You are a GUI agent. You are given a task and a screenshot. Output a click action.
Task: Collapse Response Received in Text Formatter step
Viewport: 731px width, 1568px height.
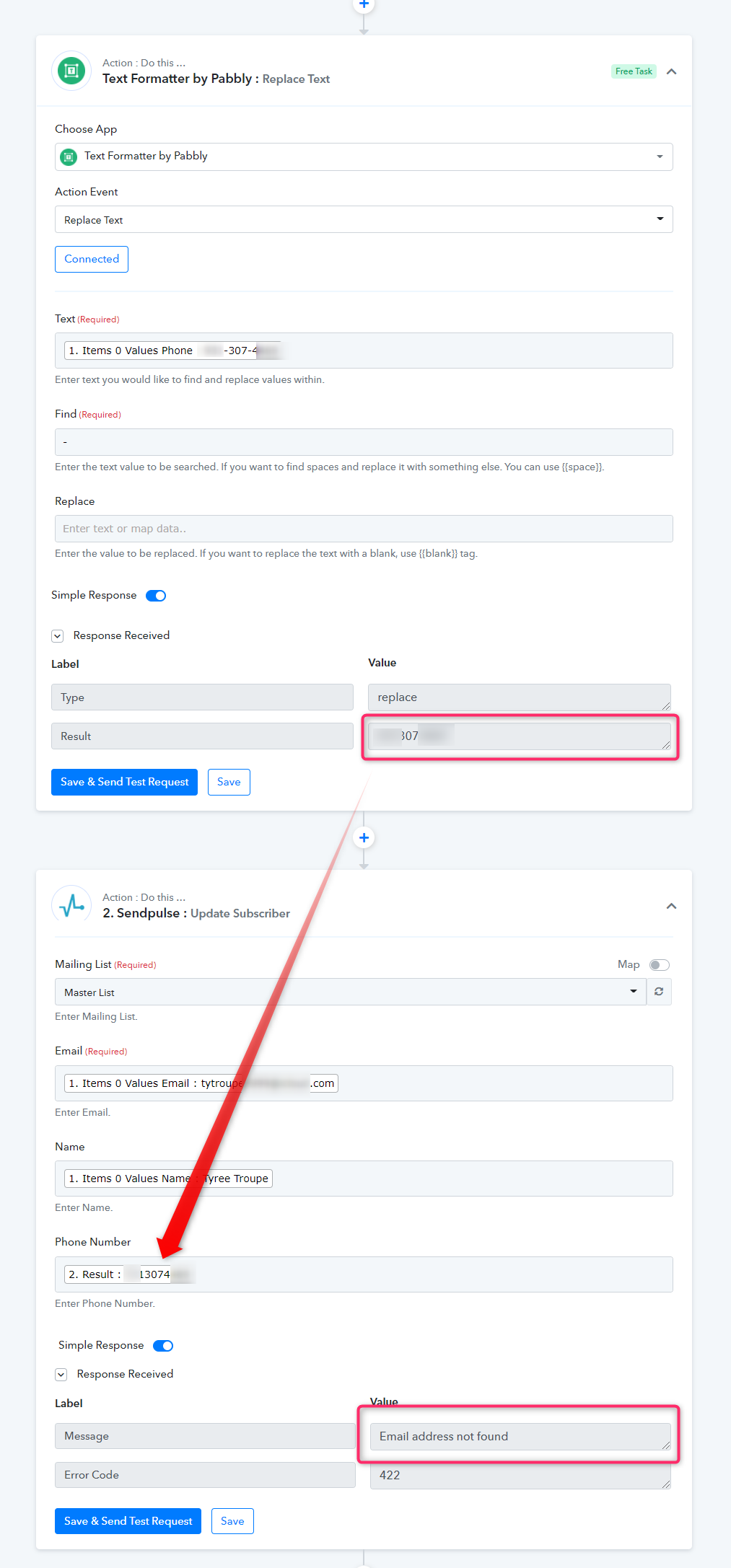tap(58, 636)
